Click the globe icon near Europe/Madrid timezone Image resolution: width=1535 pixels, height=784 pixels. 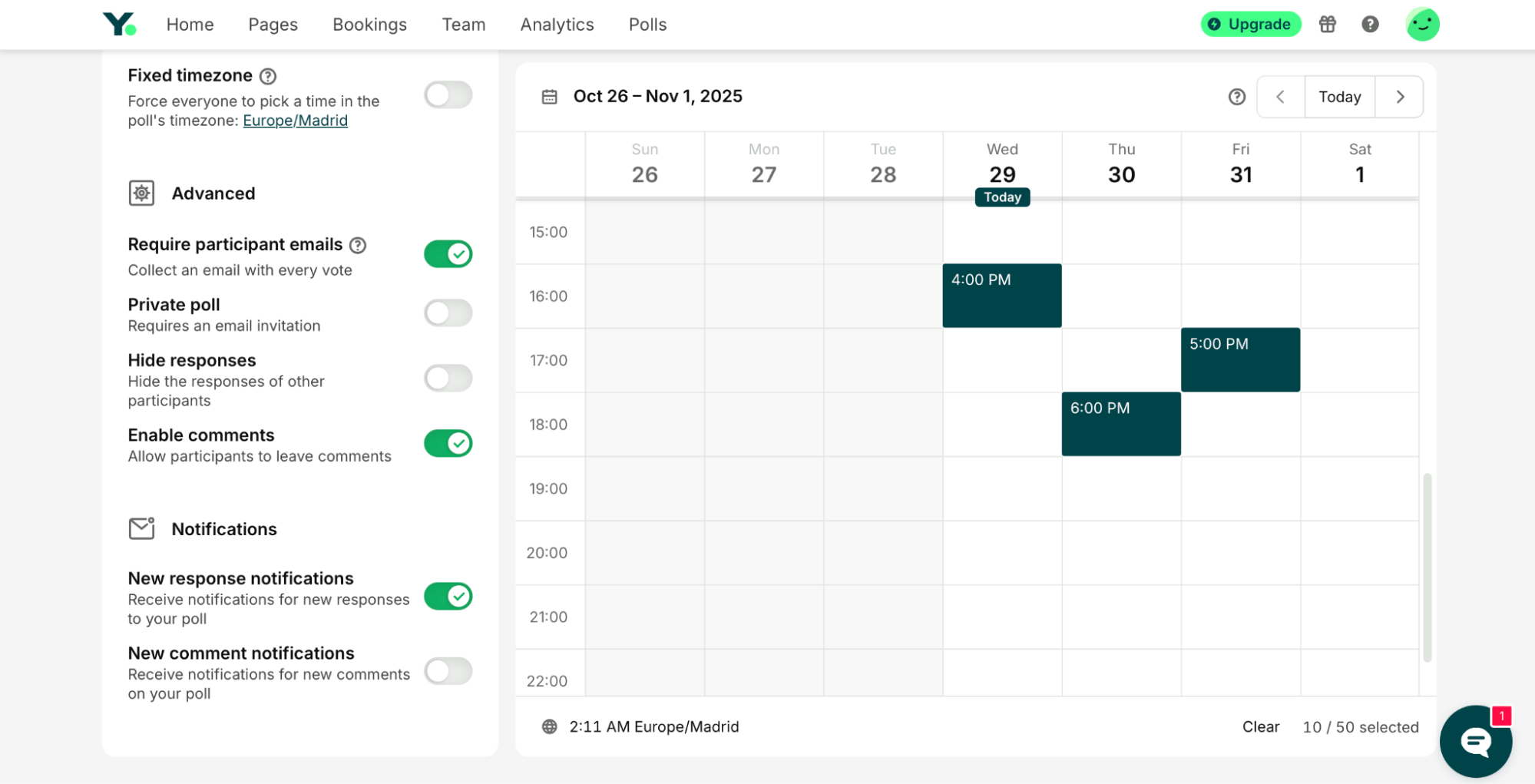pos(549,726)
